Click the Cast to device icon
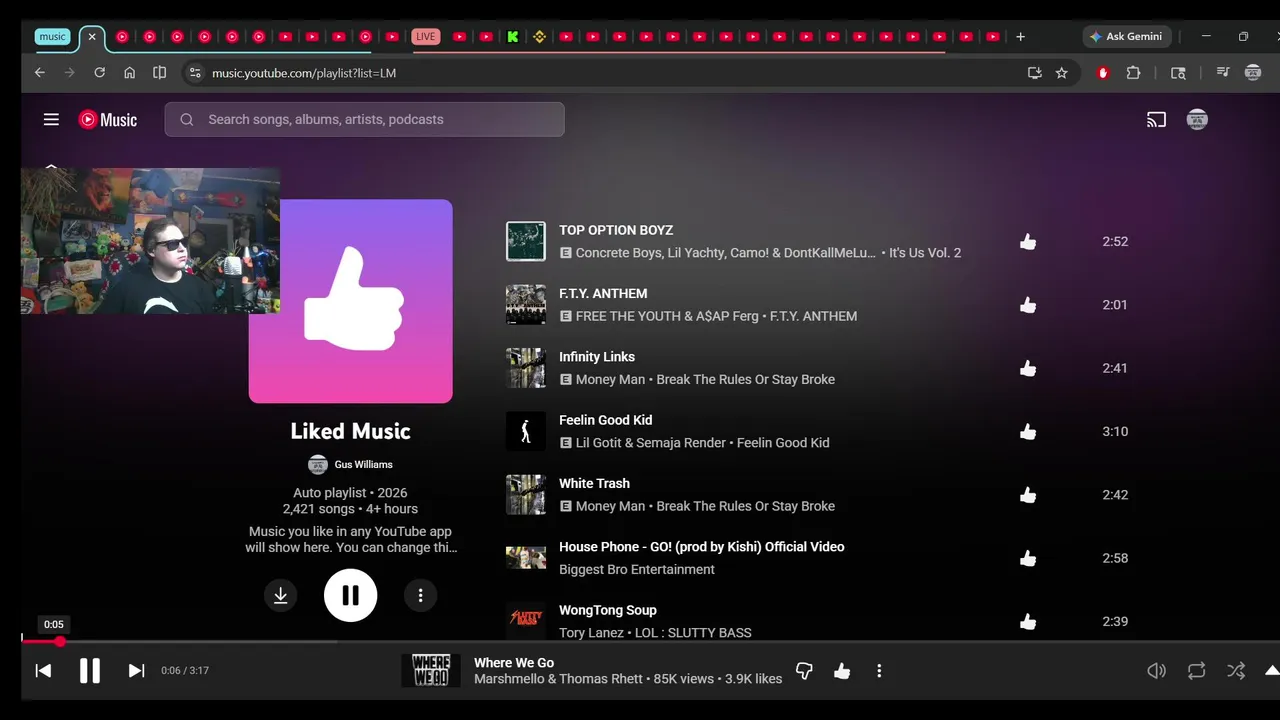Viewport: 1280px width, 720px height. (x=1156, y=119)
